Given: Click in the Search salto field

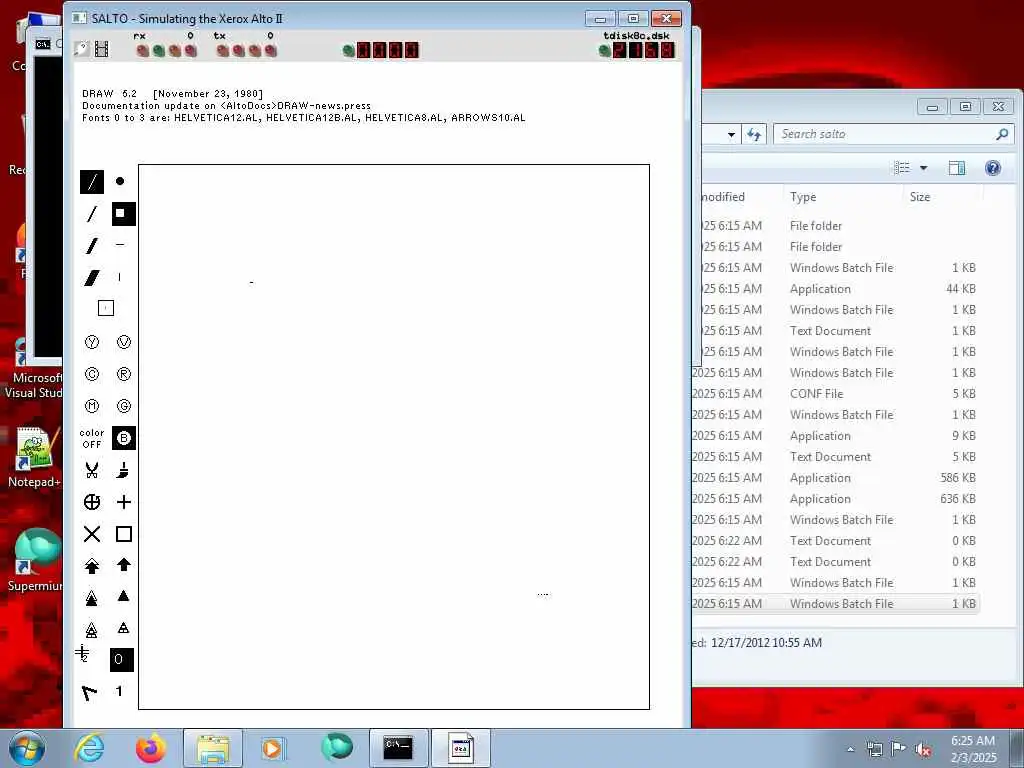Looking at the screenshot, I should pyautogui.click(x=893, y=134).
